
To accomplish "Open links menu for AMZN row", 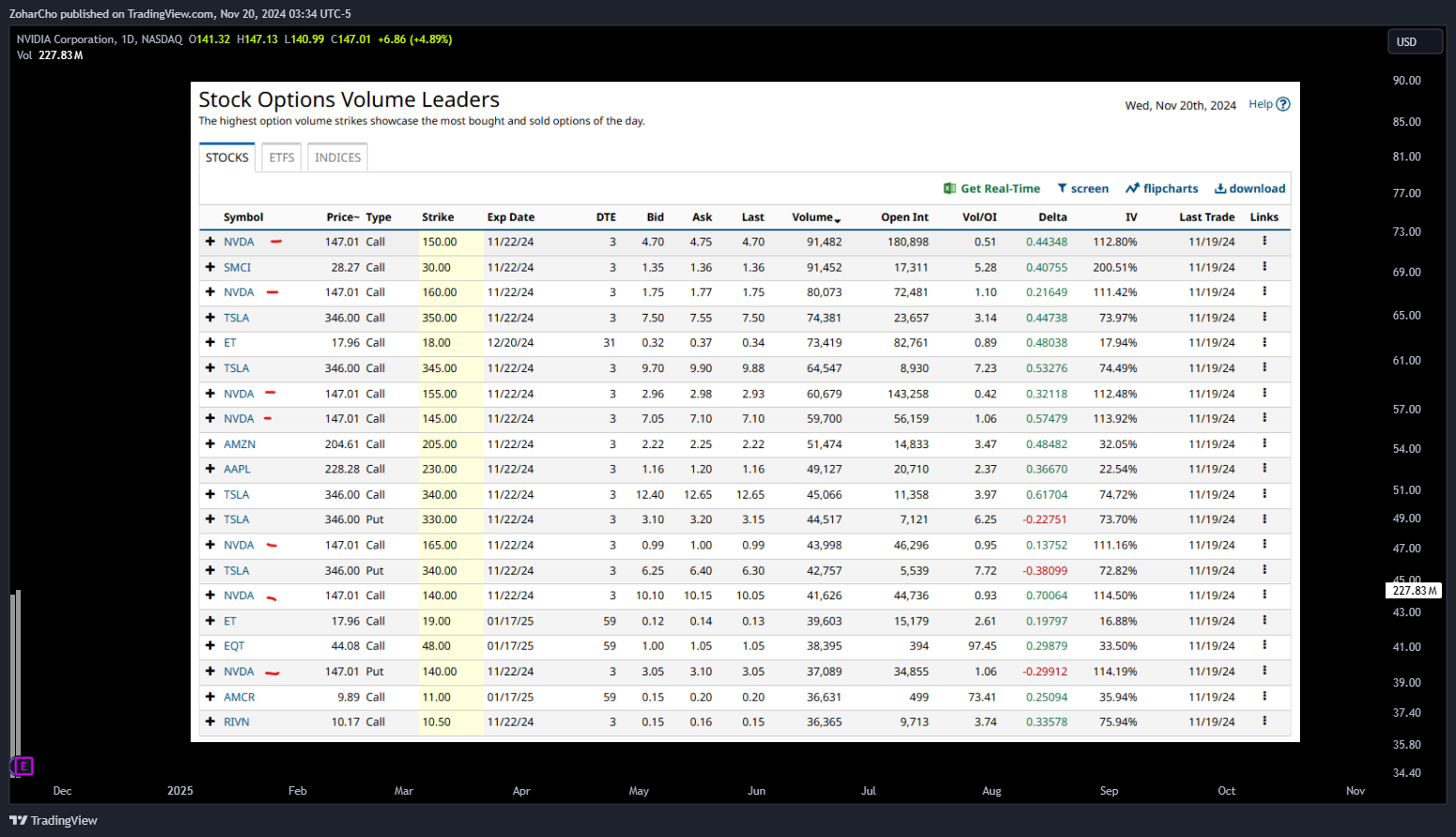I will 1264,443.
